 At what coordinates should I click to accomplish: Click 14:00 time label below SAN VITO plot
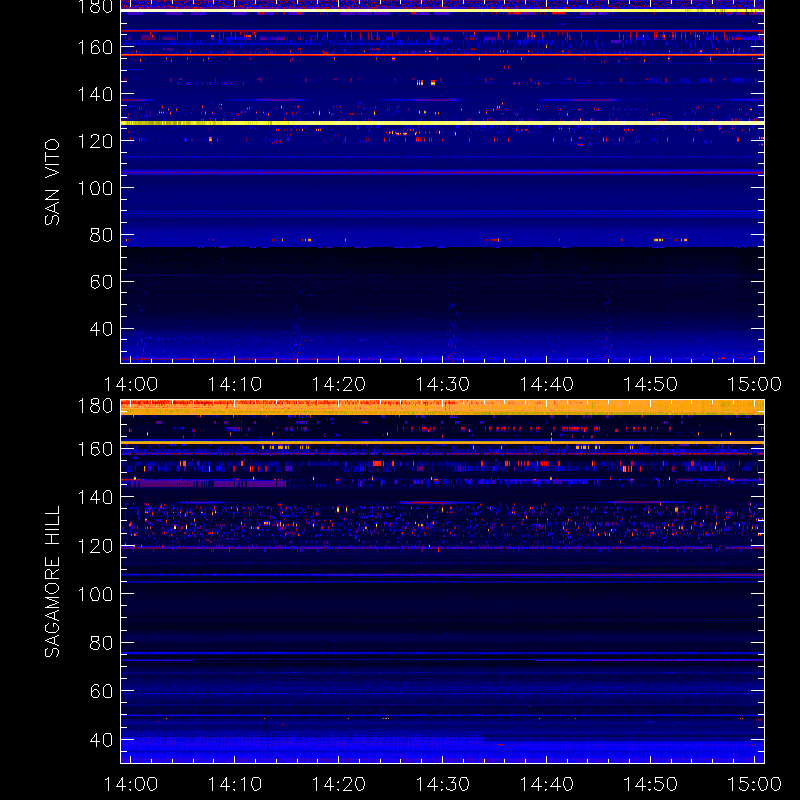(131, 384)
